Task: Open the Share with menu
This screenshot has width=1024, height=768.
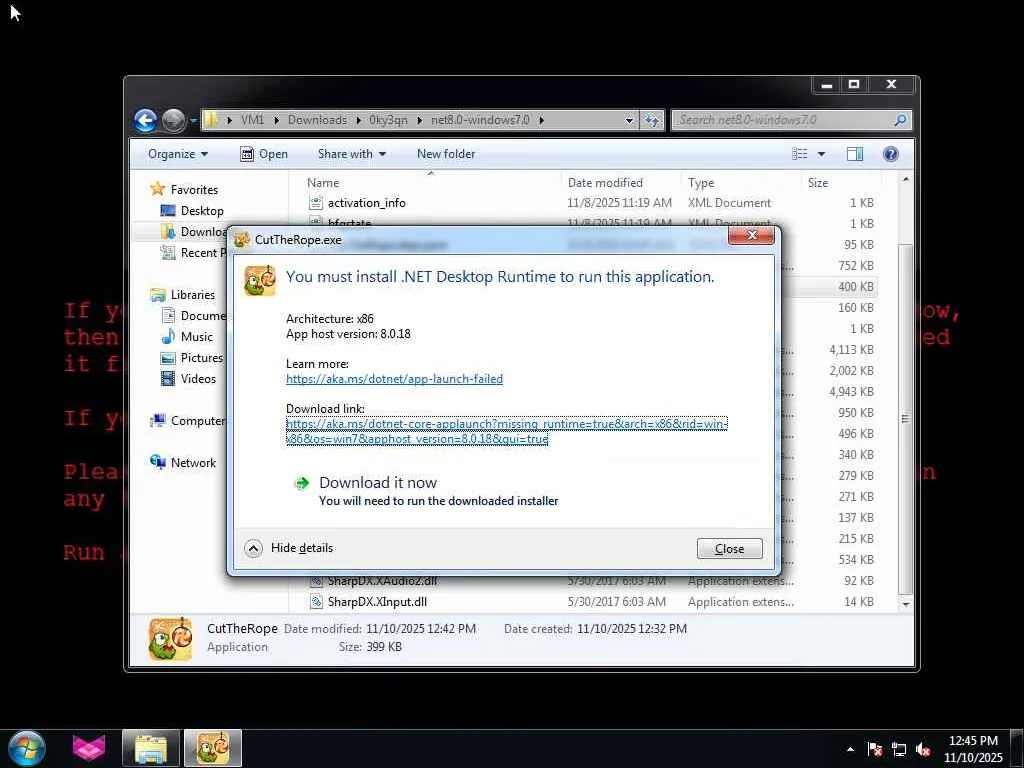Action: 351,154
